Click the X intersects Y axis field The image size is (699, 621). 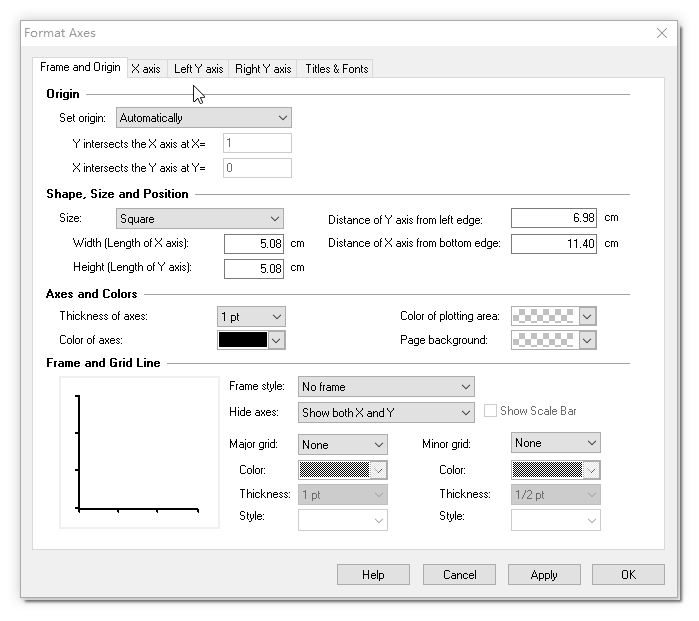(x=257, y=168)
